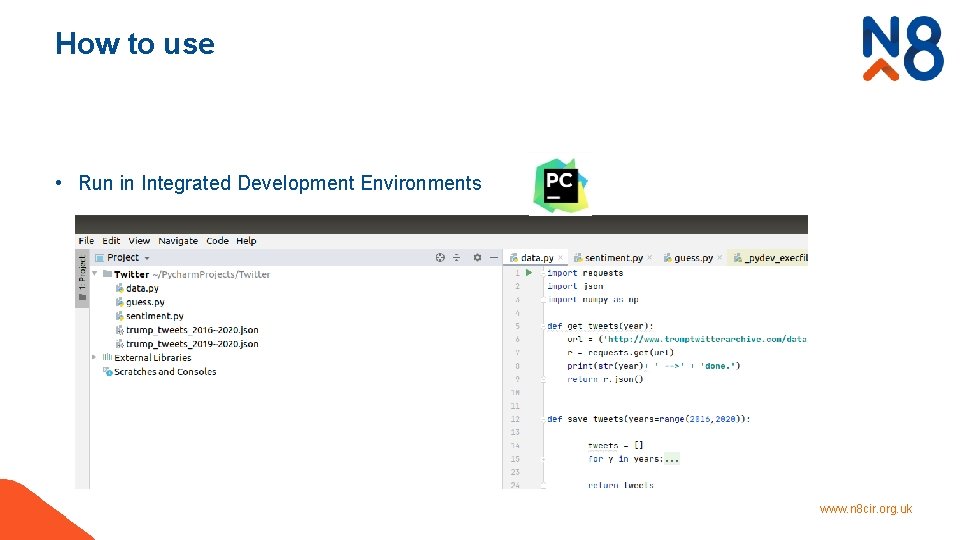Image resolution: width=960 pixels, height=540 pixels.
Task: Hide the Project panel with minus icon
Action: point(494,258)
